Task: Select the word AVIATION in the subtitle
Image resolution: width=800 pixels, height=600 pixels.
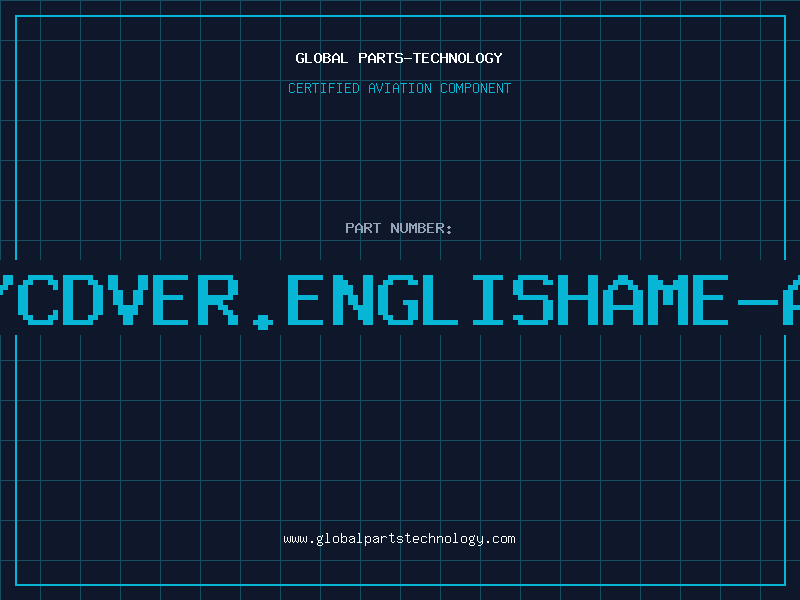Action: [399, 88]
